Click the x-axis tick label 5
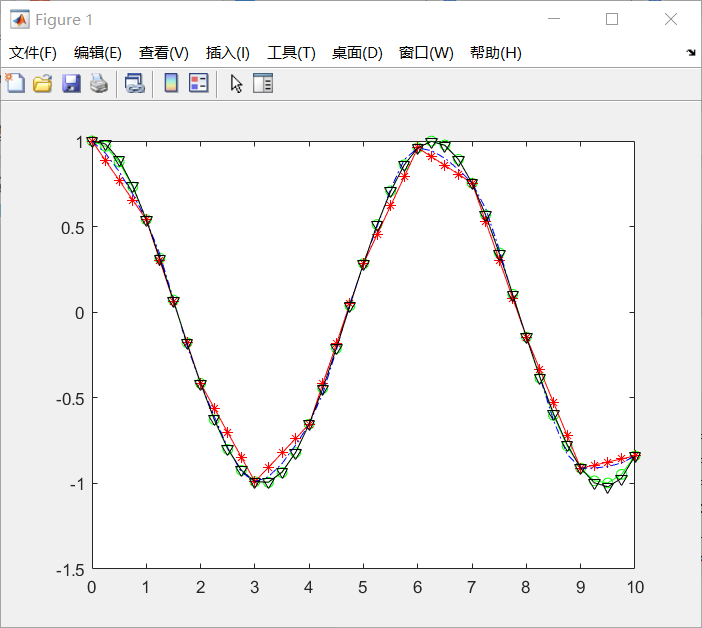702x628 pixels. (363, 587)
